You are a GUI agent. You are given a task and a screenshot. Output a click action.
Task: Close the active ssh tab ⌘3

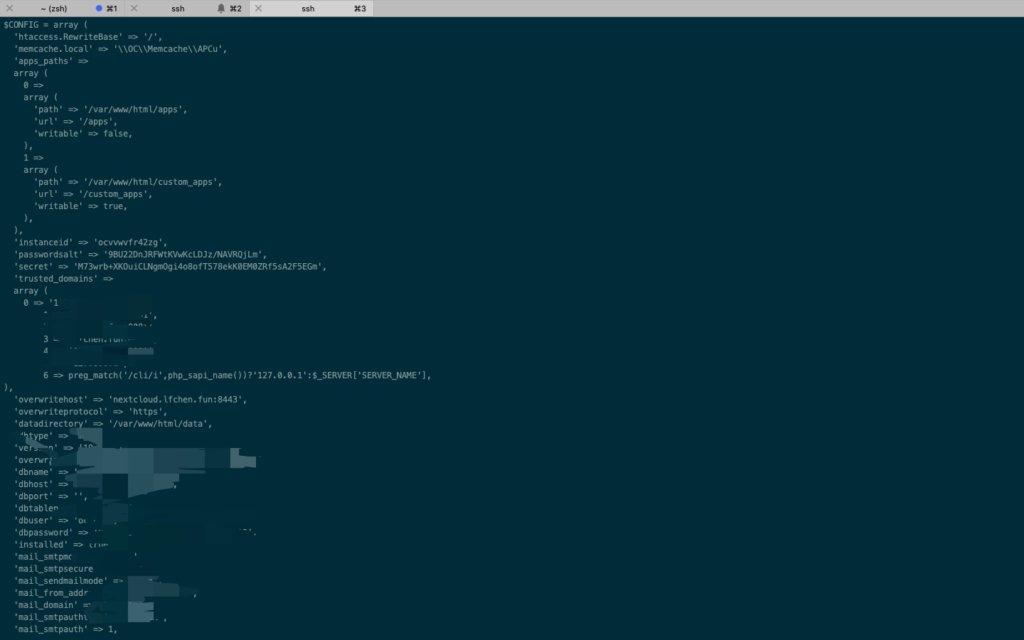[257, 8]
